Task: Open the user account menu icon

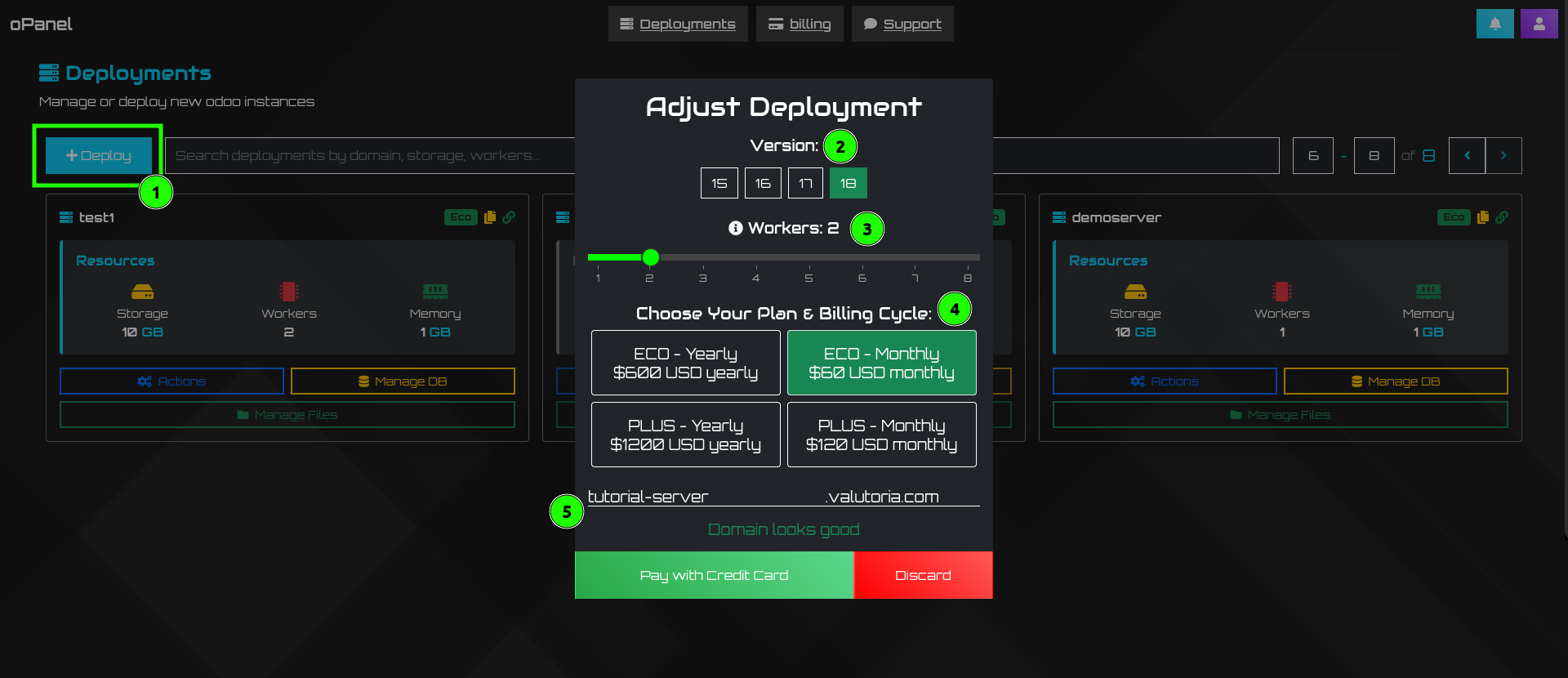Action: tap(1539, 24)
